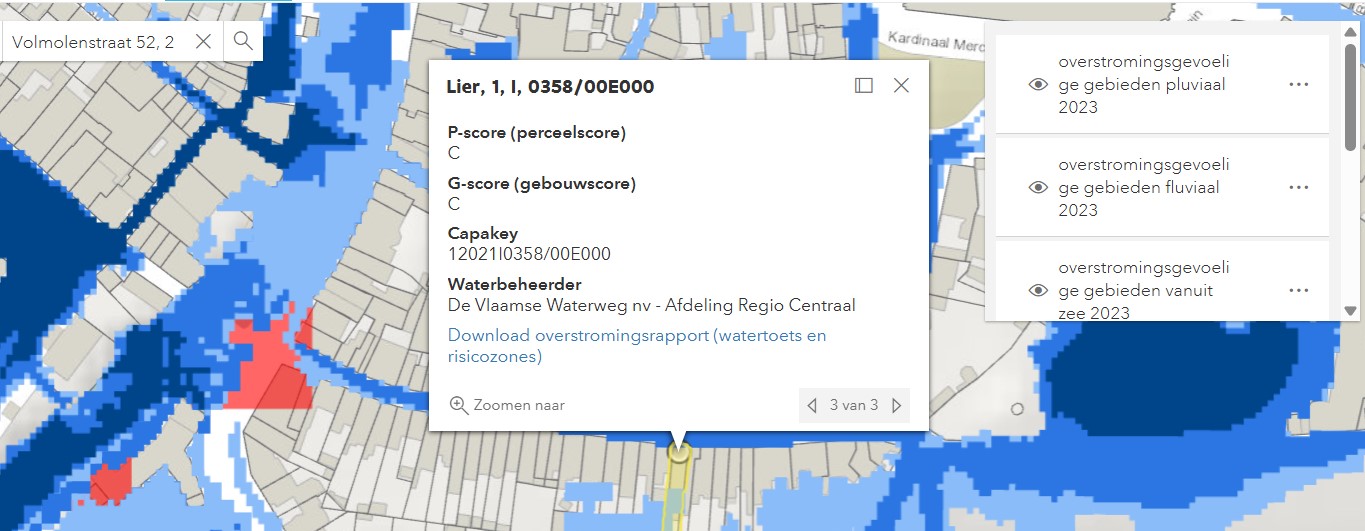Open options menu for pluviaal 2023 layer
This screenshot has height=531, width=1365.
click(1299, 85)
